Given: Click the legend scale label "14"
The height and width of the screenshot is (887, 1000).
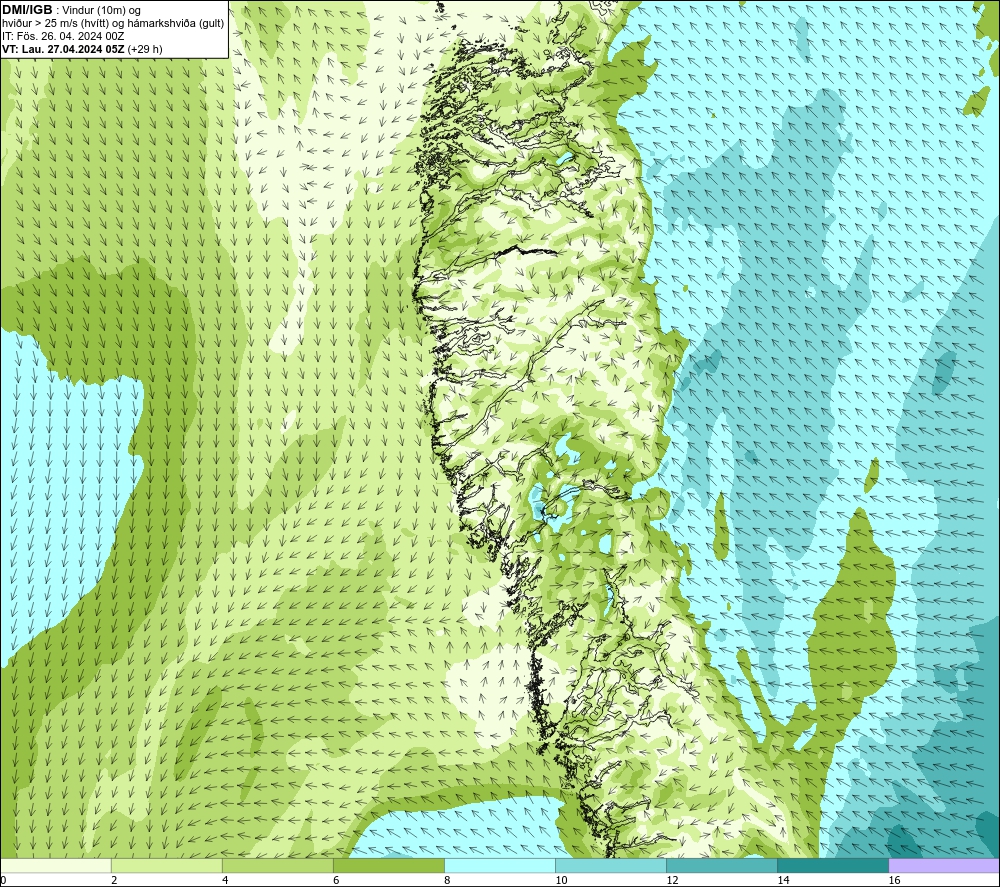Looking at the screenshot, I should tap(783, 881).
